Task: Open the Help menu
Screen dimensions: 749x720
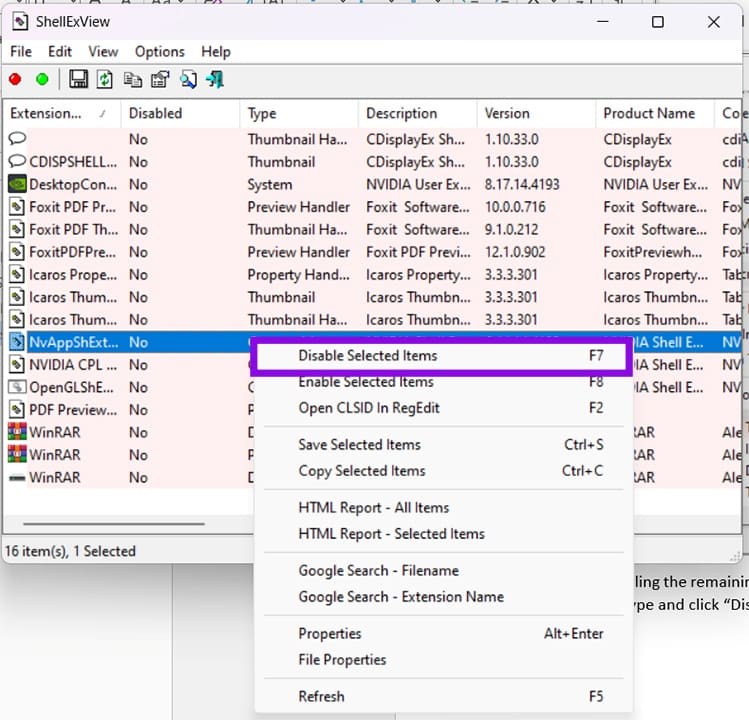Action: pyautogui.click(x=216, y=52)
